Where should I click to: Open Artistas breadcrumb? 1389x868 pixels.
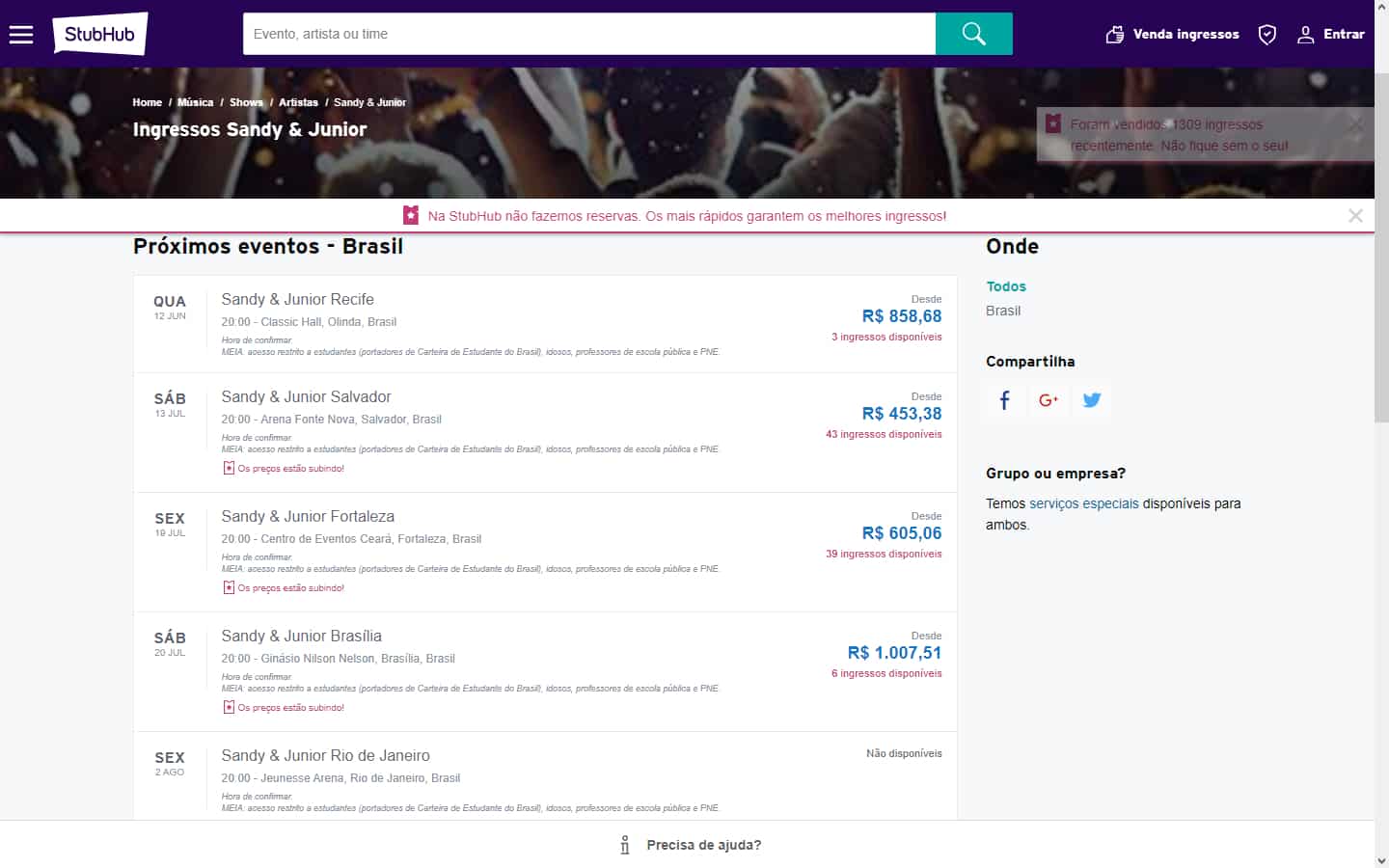(298, 102)
